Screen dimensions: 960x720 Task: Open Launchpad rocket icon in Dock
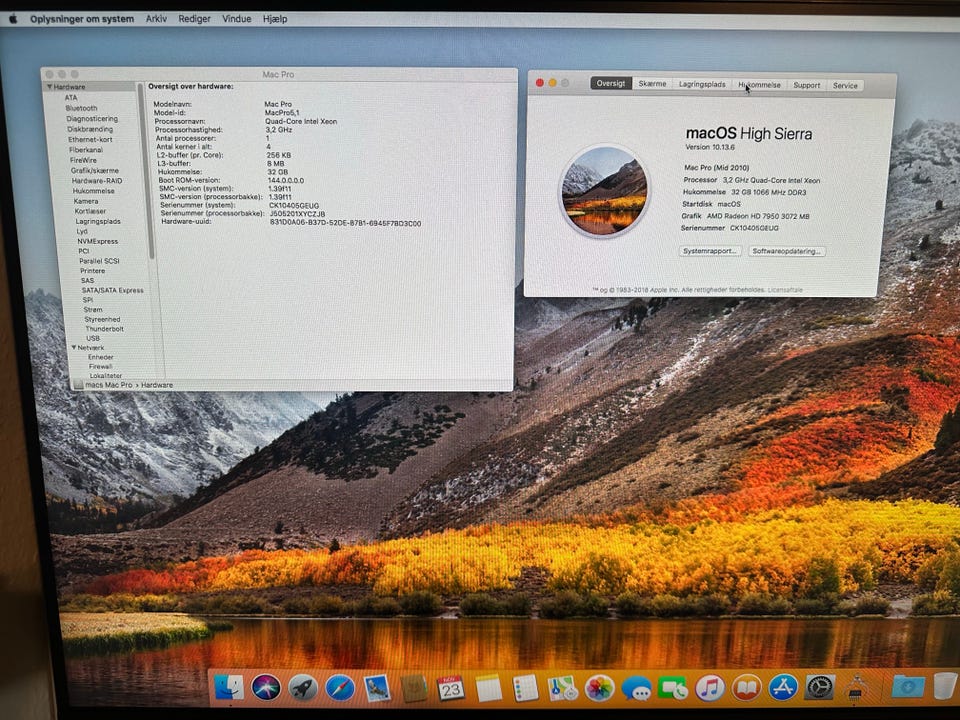[x=303, y=688]
